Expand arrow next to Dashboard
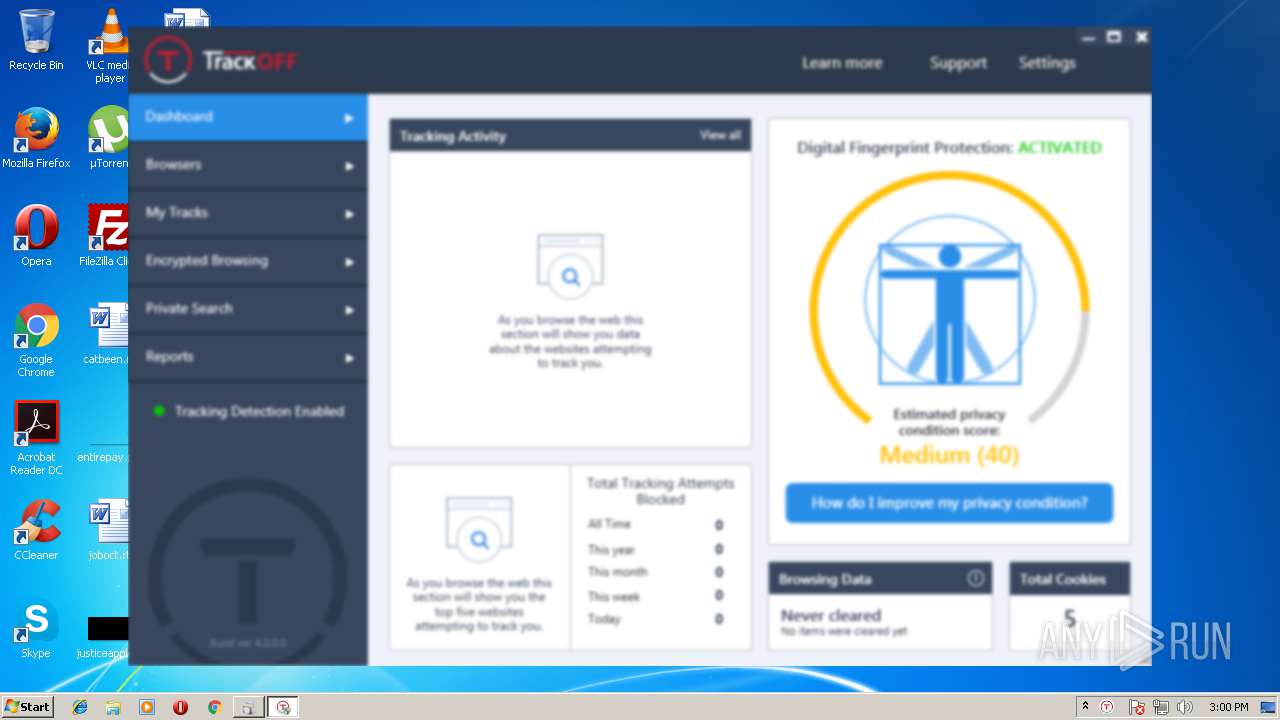 pos(349,118)
